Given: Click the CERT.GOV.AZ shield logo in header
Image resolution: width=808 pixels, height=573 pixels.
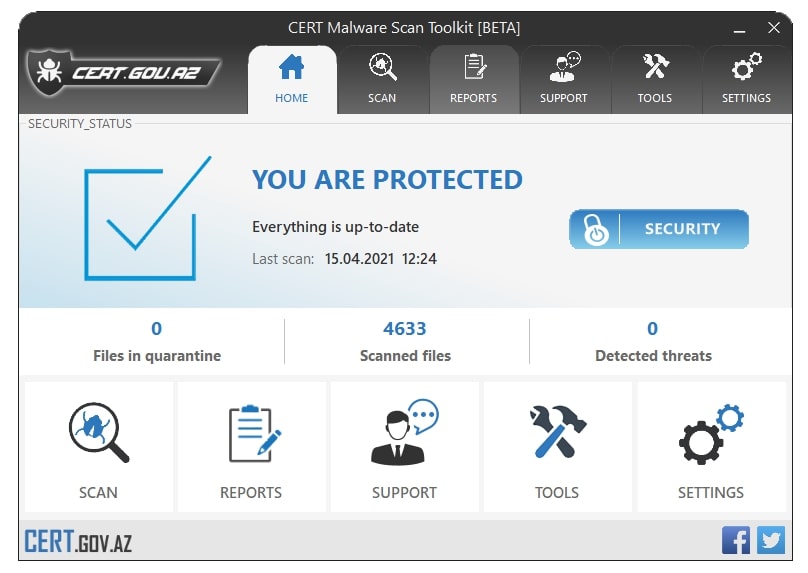Looking at the screenshot, I should tap(124, 73).
